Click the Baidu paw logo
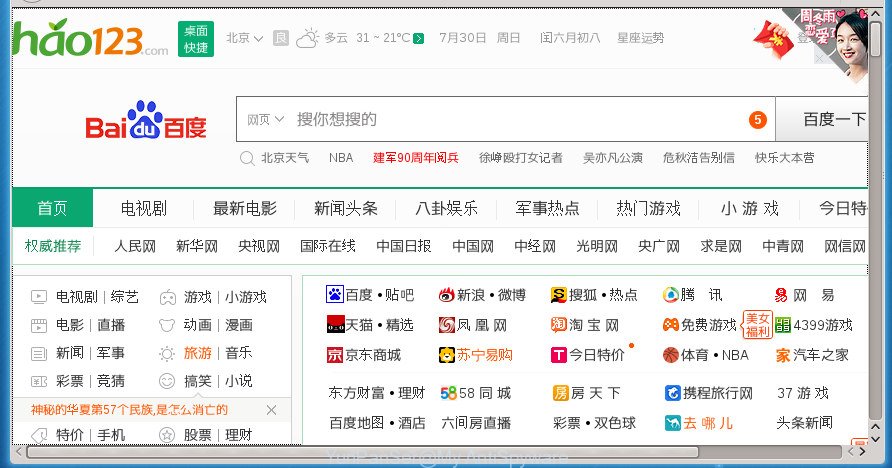 coord(146,120)
